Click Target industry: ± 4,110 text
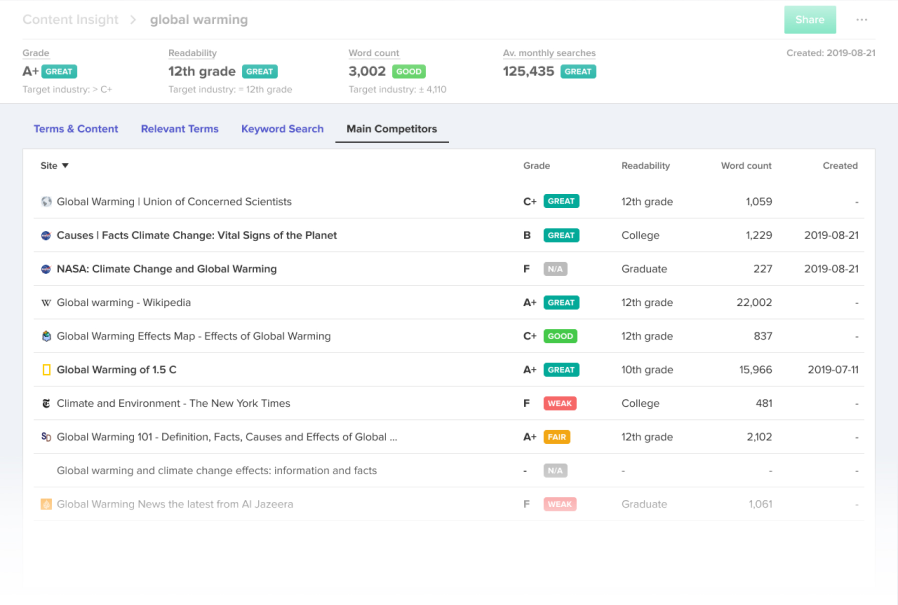The width and height of the screenshot is (898, 605). 397,89
